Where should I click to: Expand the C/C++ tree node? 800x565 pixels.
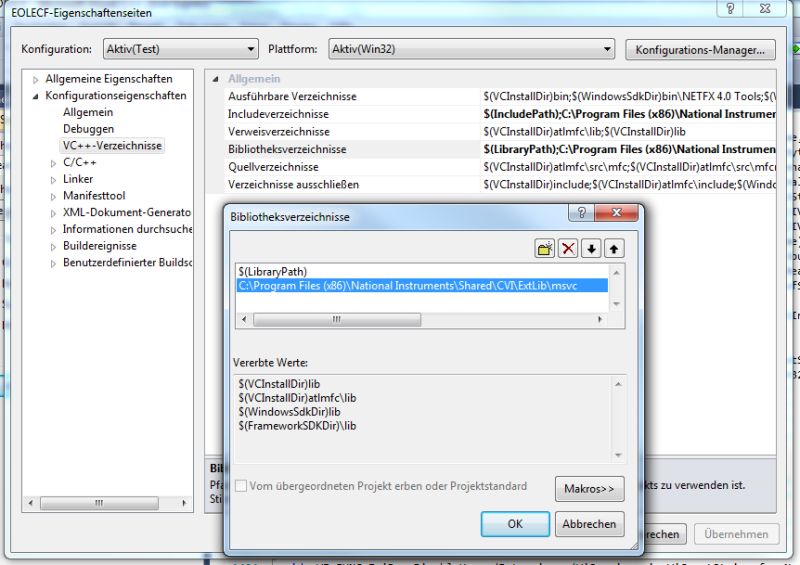(53, 163)
